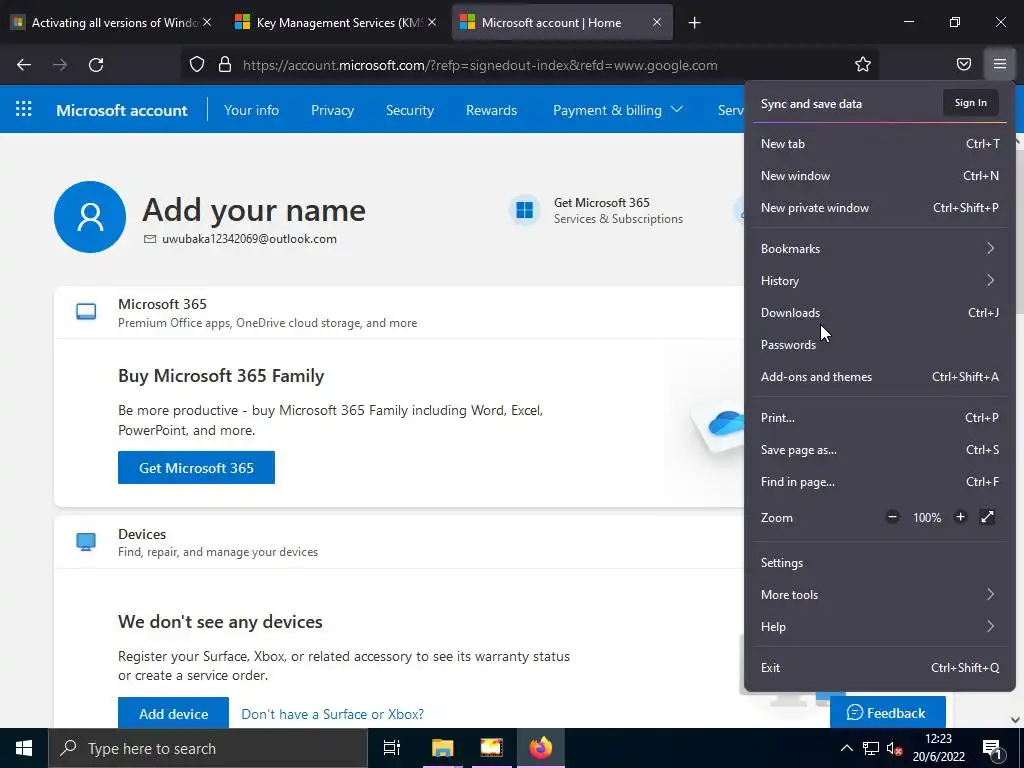Expand the Help submenu
The height and width of the screenshot is (768, 1024).
(x=880, y=626)
